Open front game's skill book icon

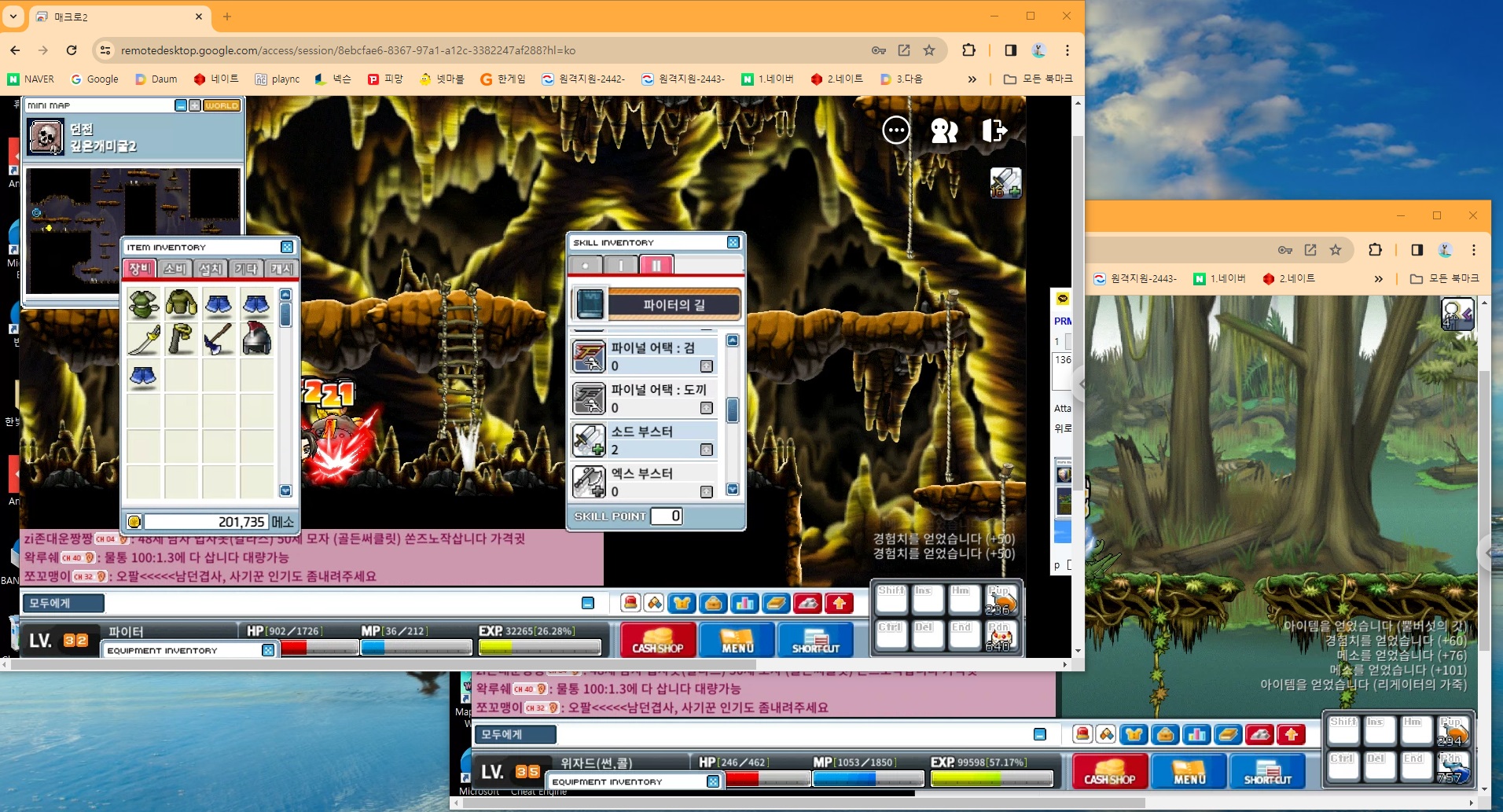tap(775, 603)
